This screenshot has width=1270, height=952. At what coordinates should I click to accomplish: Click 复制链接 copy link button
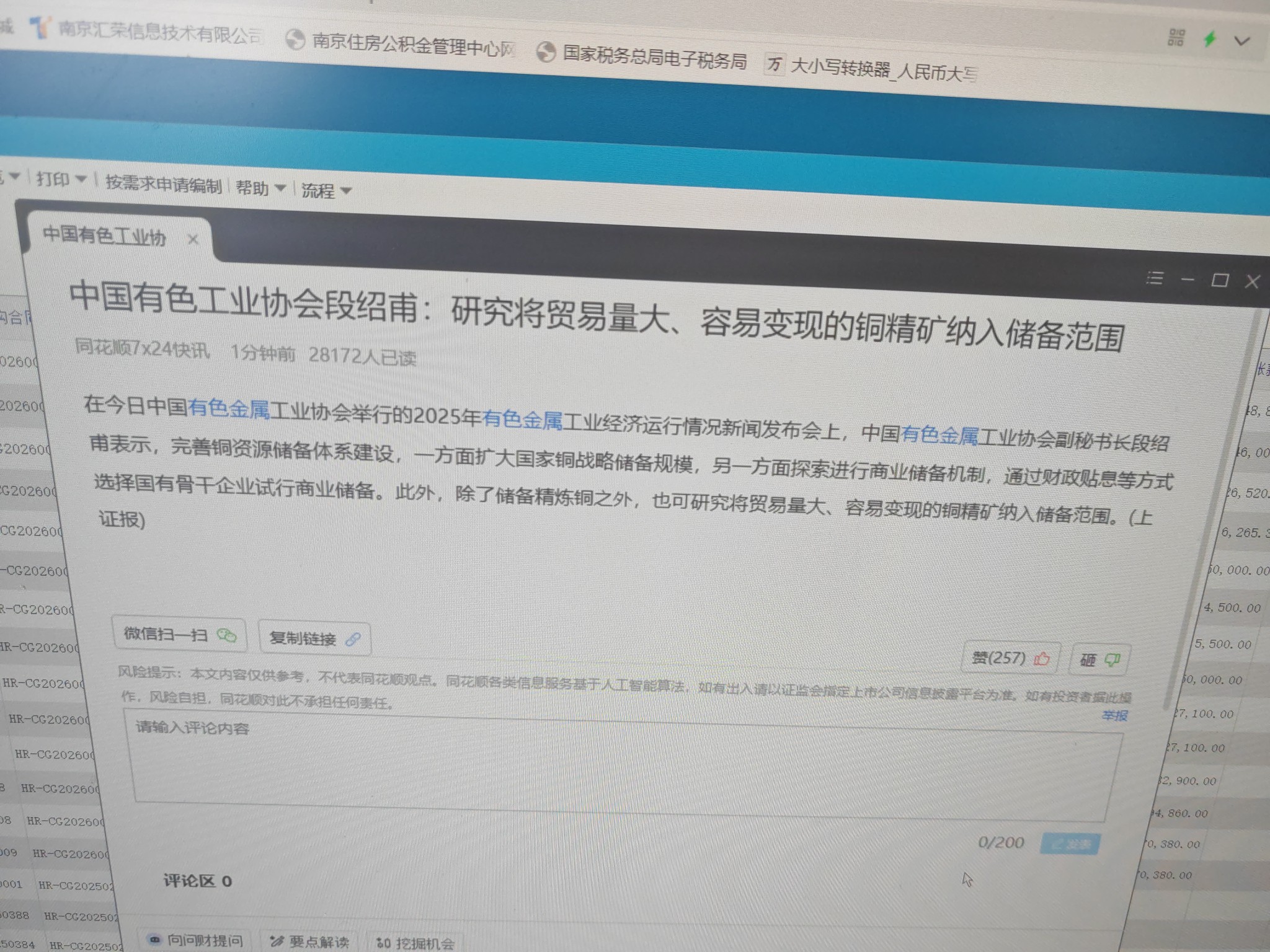pos(314,638)
